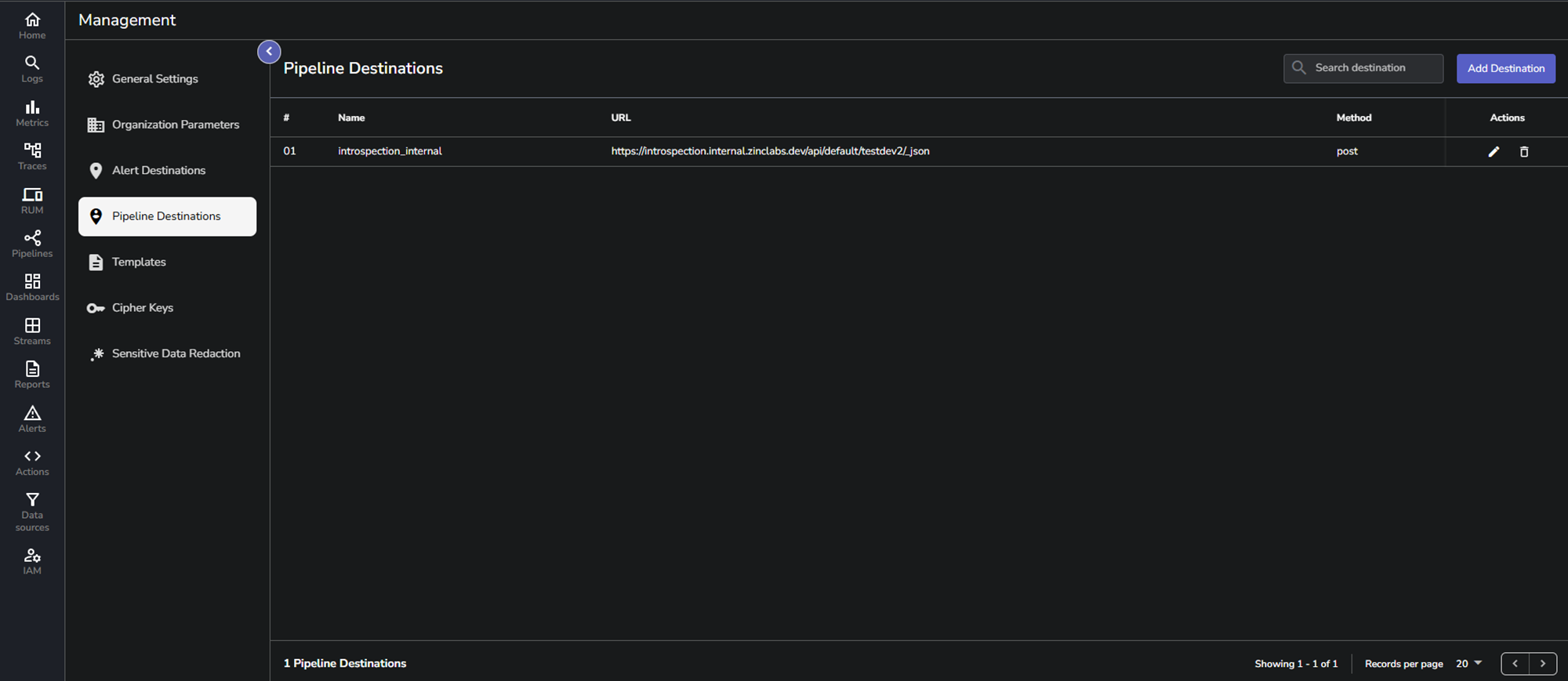Go to Metrics in the sidebar
The height and width of the screenshot is (681, 1568).
(x=32, y=113)
